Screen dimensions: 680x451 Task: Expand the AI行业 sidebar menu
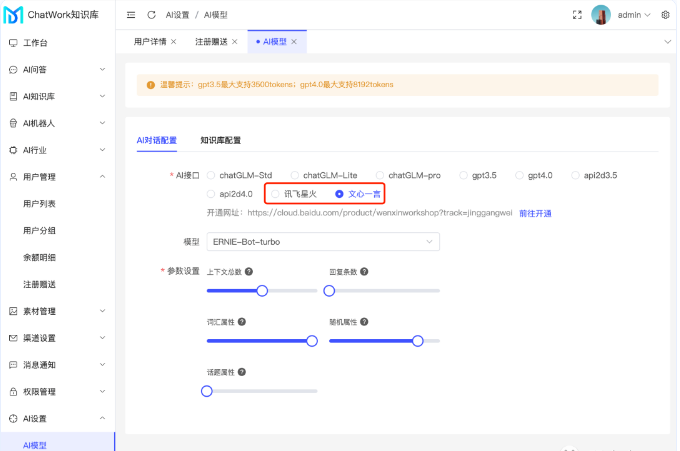[102, 150]
